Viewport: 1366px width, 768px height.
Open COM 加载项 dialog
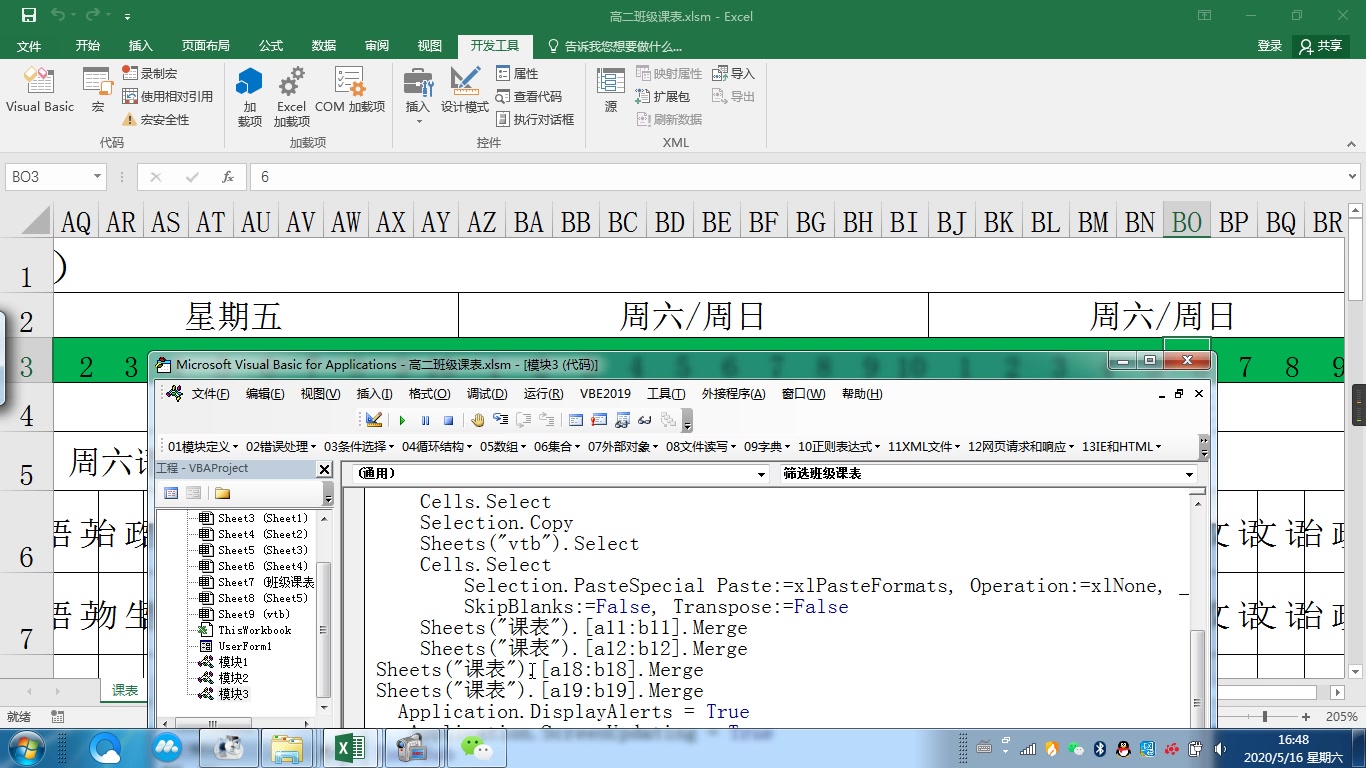[350, 90]
